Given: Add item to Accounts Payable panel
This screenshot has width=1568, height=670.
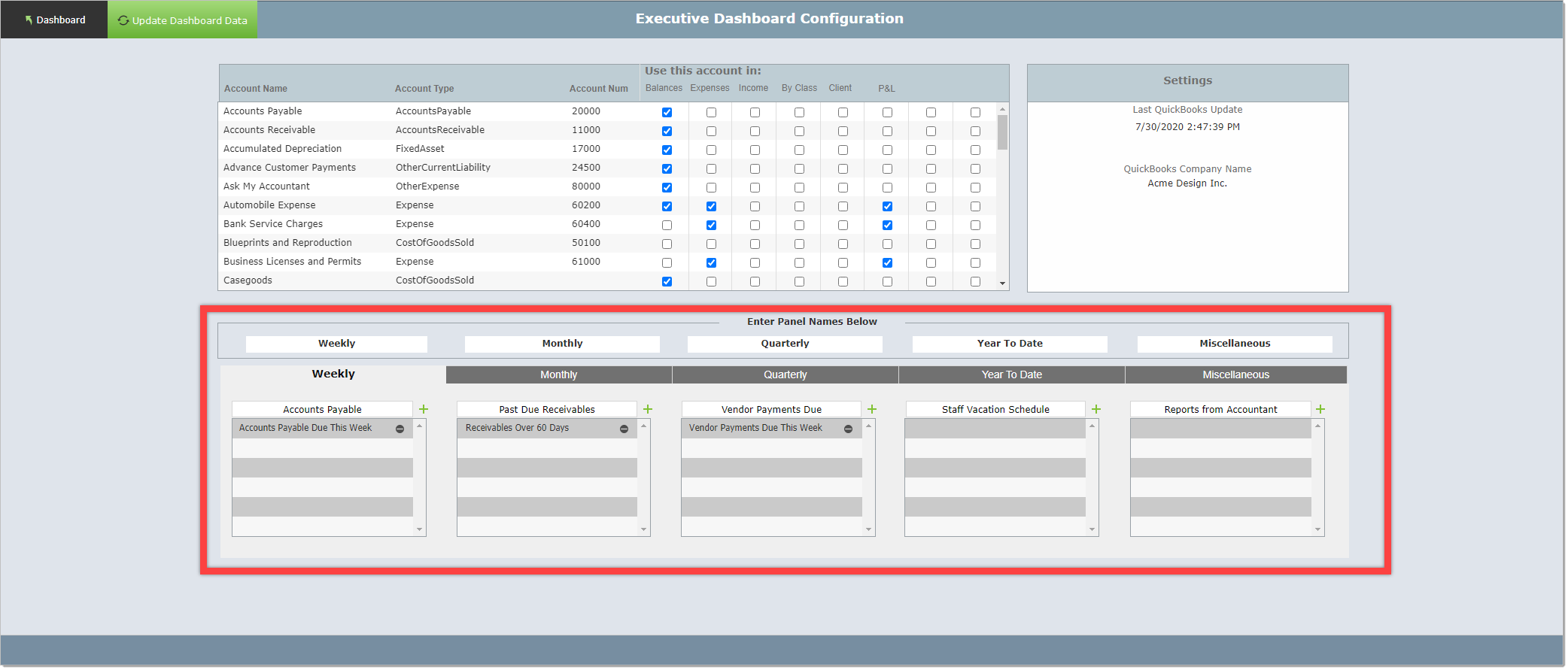Looking at the screenshot, I should pyautogui.click(x=424, y=409).
